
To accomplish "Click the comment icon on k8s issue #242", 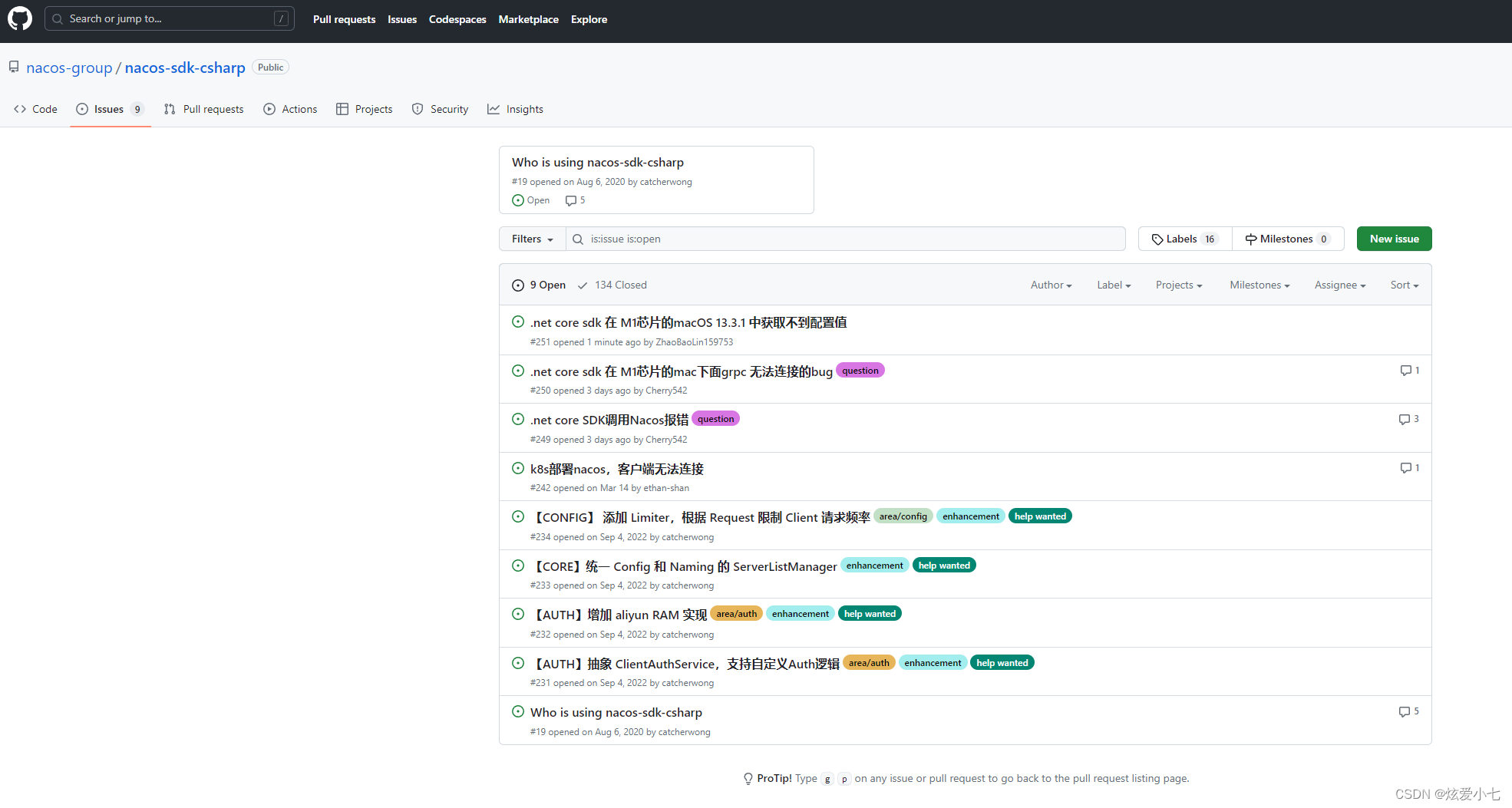I will [x=1405, y=468].
